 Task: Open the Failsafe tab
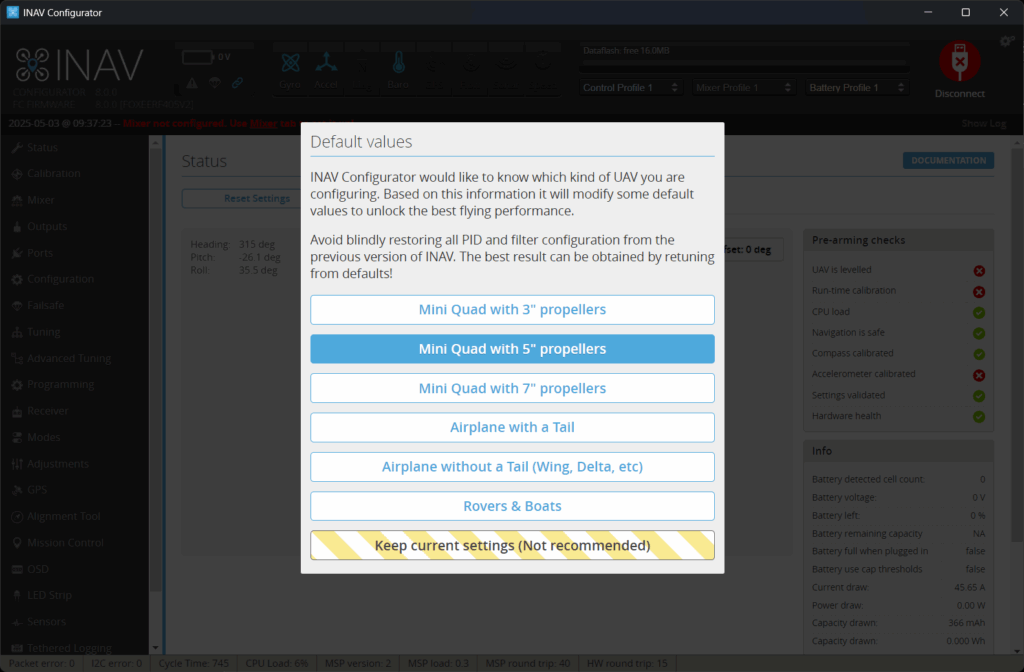coord(74,306)
